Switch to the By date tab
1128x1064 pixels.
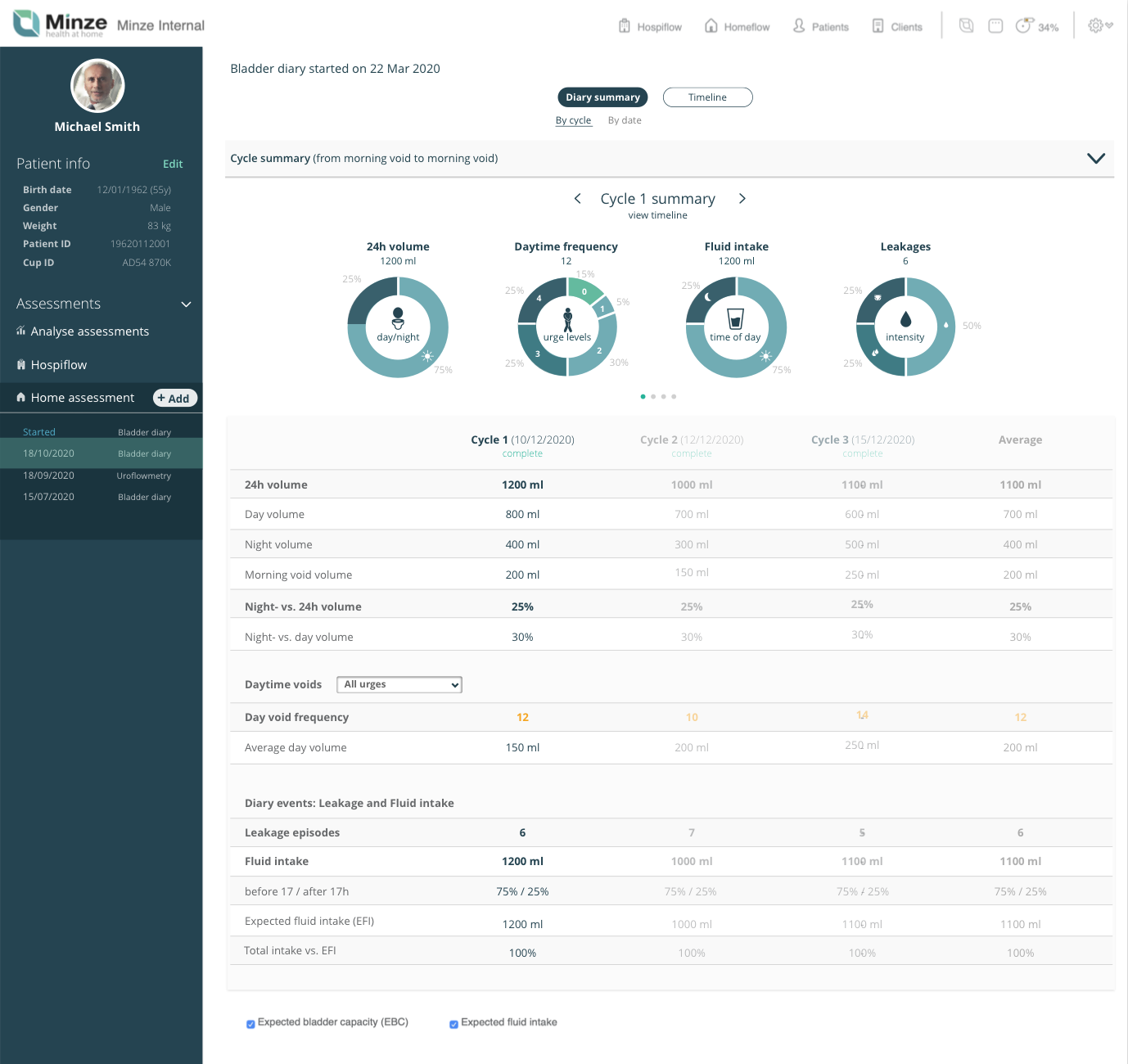(x=625, y=120)
